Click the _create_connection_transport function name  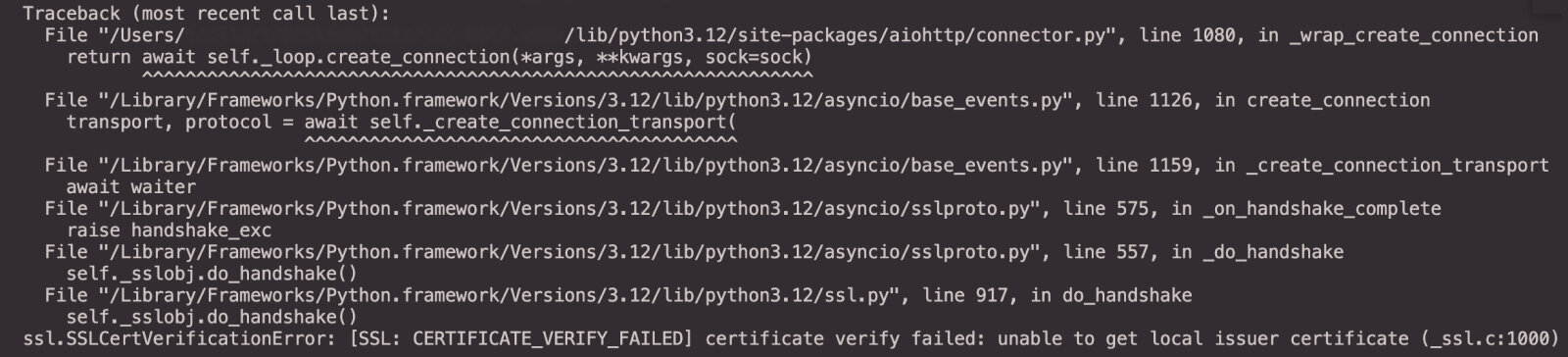coord(1397,165)
